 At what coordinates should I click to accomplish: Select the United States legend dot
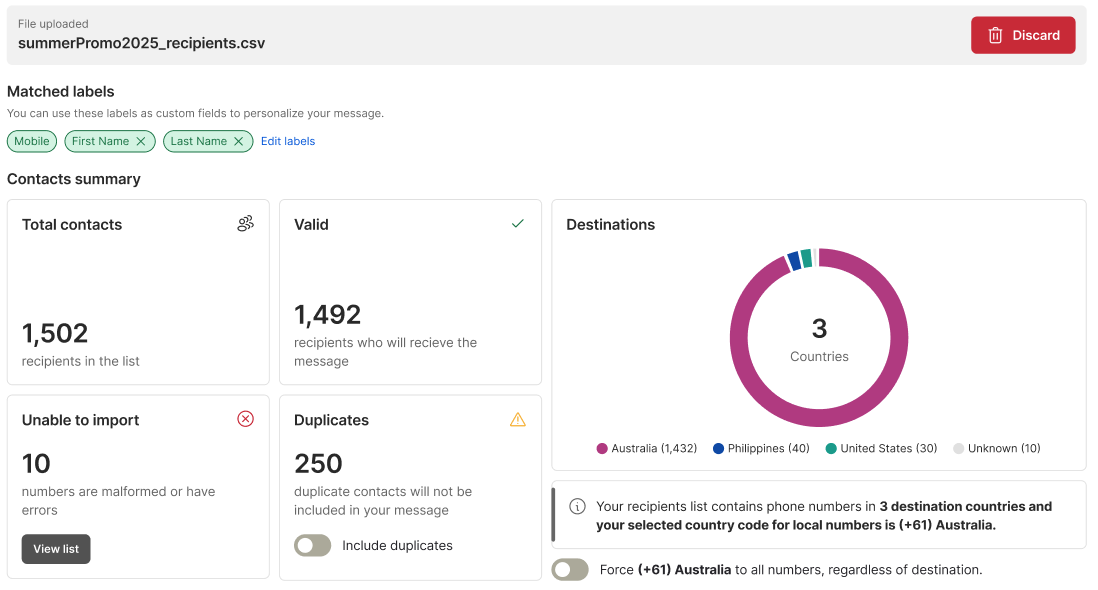pyautogui.click(x=831, y=449)
